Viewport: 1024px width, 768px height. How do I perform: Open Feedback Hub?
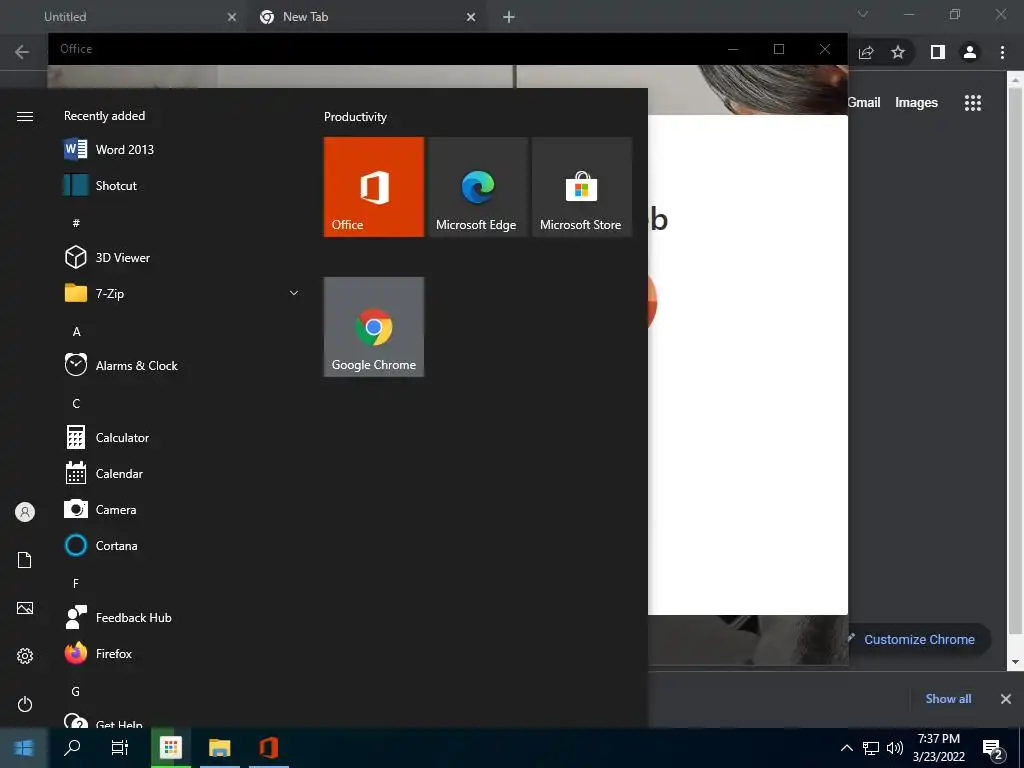click(x=180, y=617)
